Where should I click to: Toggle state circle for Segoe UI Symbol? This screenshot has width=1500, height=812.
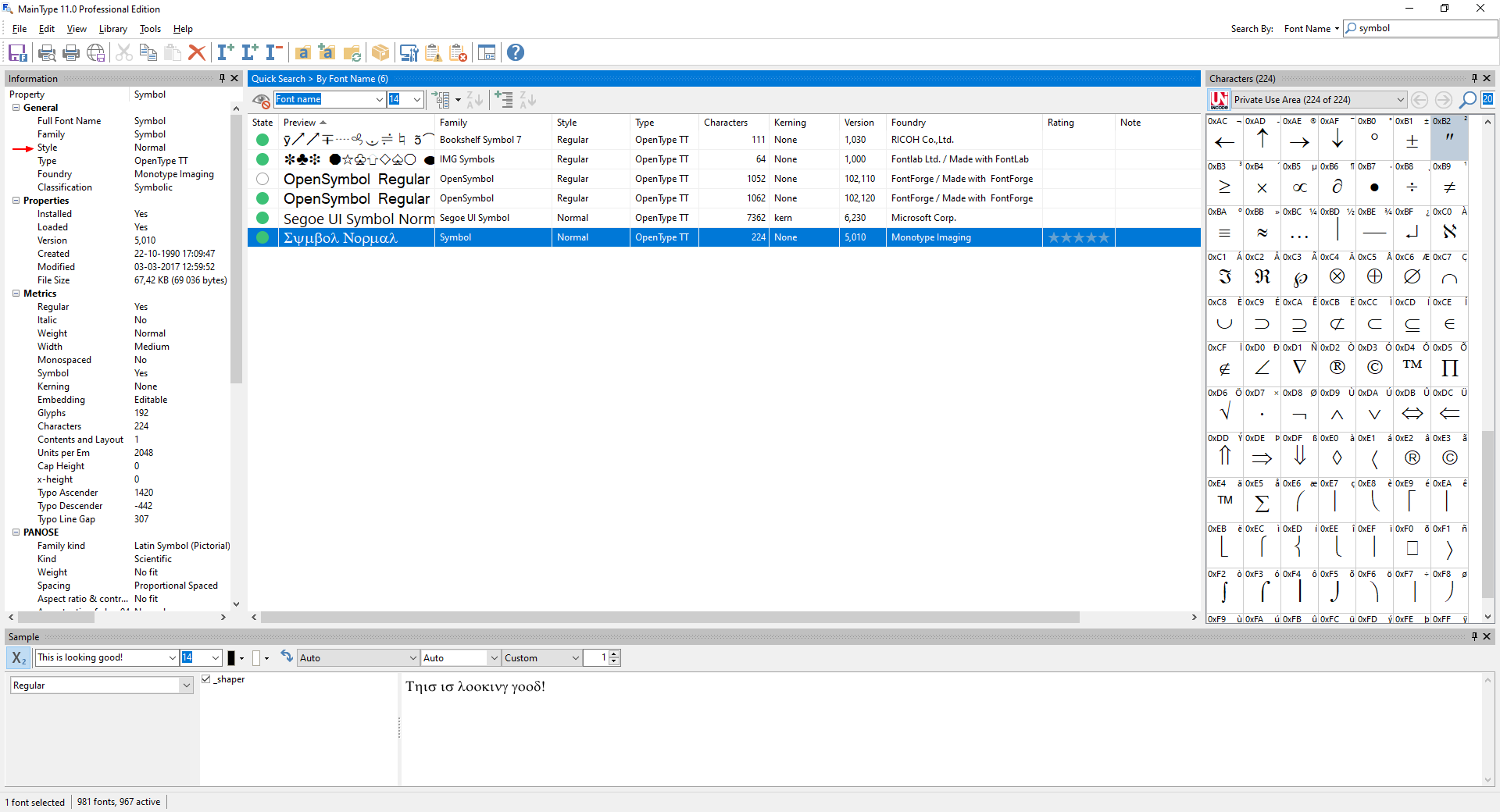pyautogui.click(x=262, y=218)
